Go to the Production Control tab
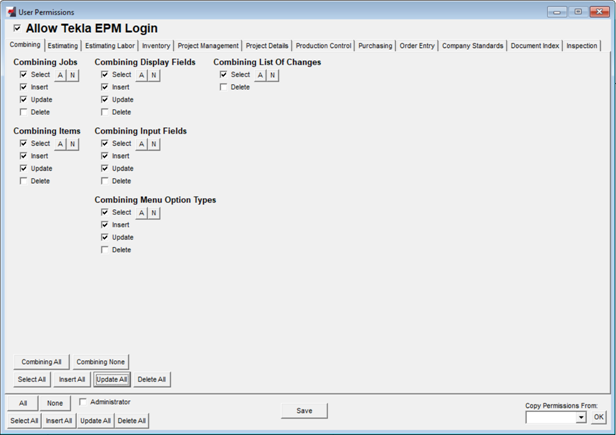This screenshot has height=435, width=616. 323,46
